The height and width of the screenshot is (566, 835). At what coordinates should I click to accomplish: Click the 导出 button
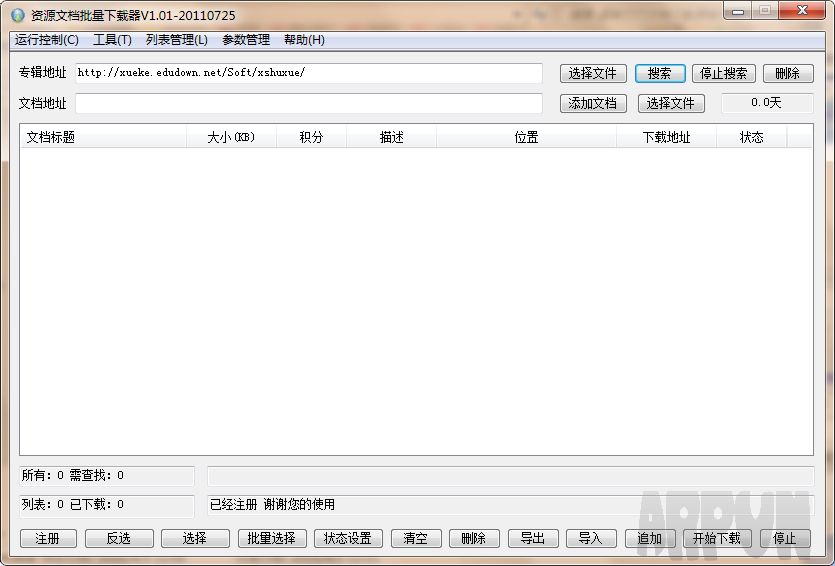533,538
